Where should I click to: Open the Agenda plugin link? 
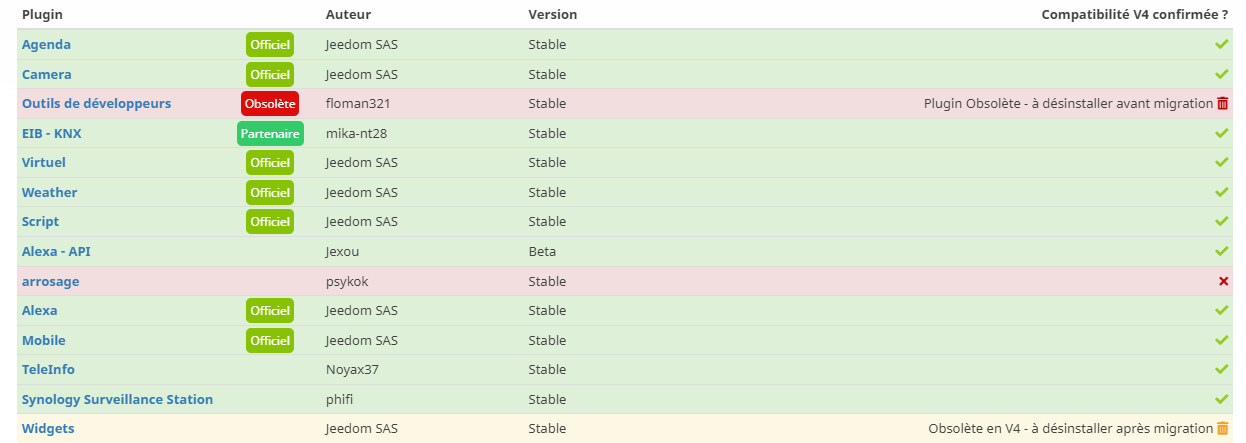[x=46, y=44]
